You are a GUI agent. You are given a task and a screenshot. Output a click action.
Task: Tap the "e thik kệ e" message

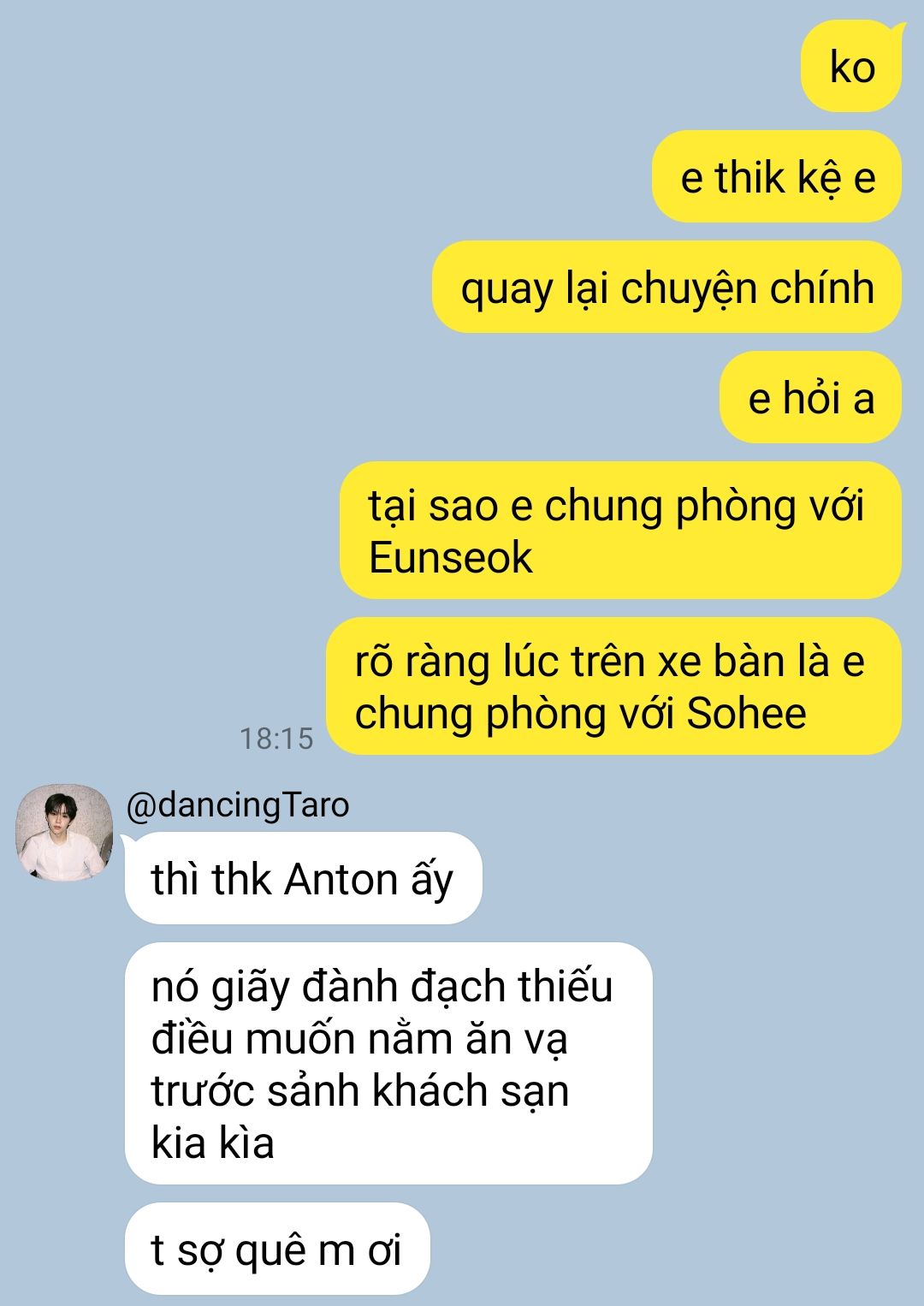click(777, 177)
